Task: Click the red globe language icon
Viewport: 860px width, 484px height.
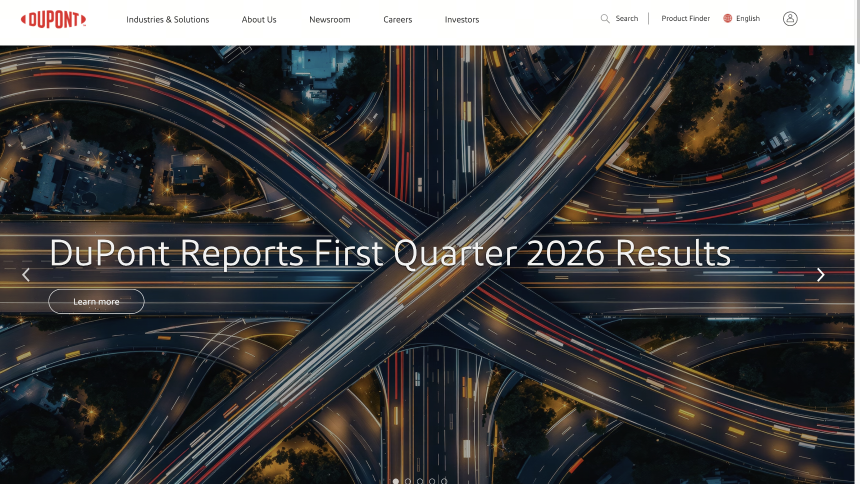Action: pos(728,19)
